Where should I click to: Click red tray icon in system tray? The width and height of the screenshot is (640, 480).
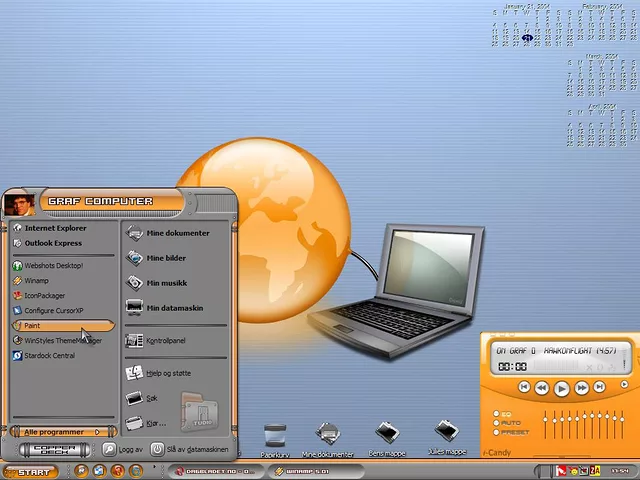(562, 471)
